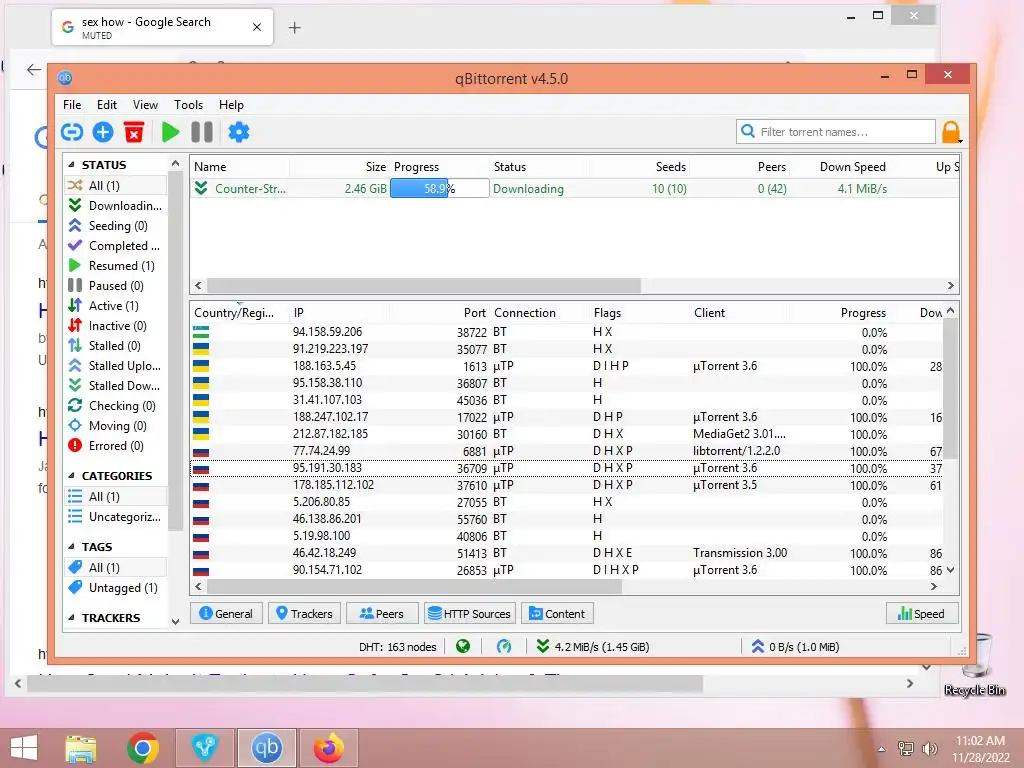Select the Checking (0) filter
The image size is (1024, 768).
coord(115,406)
